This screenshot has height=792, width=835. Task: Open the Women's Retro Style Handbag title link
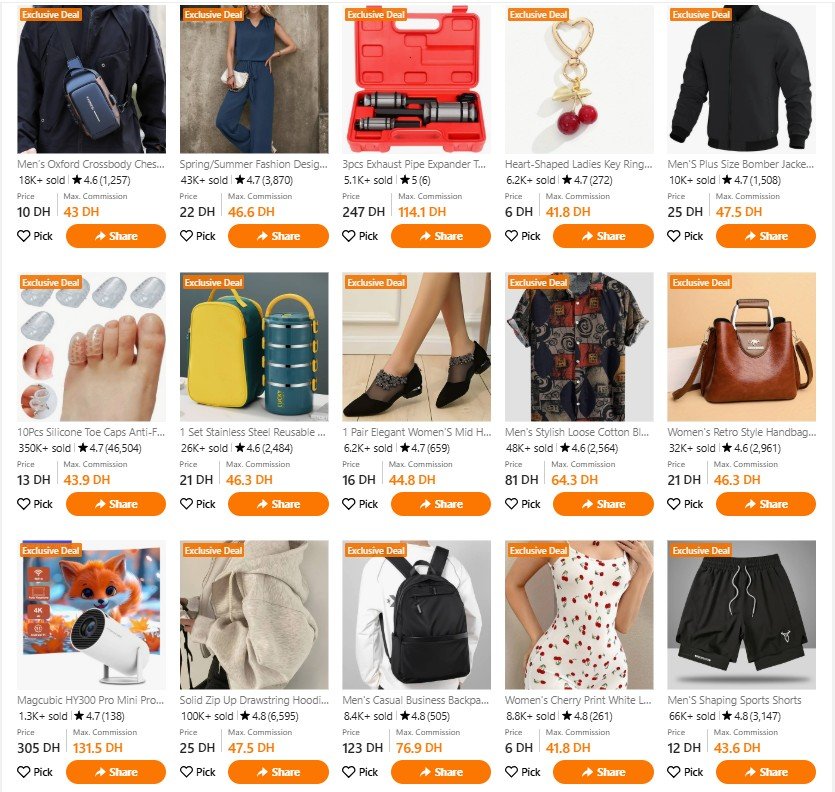click(x=741, y=432)
